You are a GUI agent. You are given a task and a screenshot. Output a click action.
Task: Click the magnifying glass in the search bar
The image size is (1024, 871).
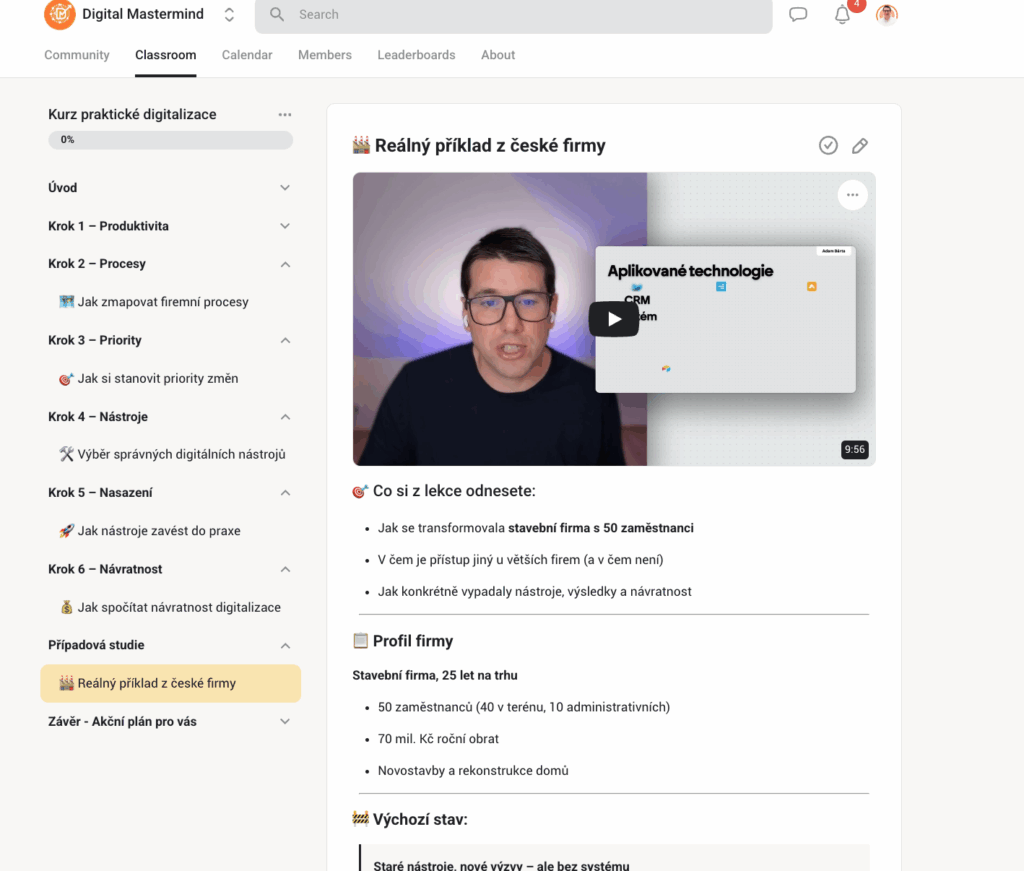click(x=275, y=14)
